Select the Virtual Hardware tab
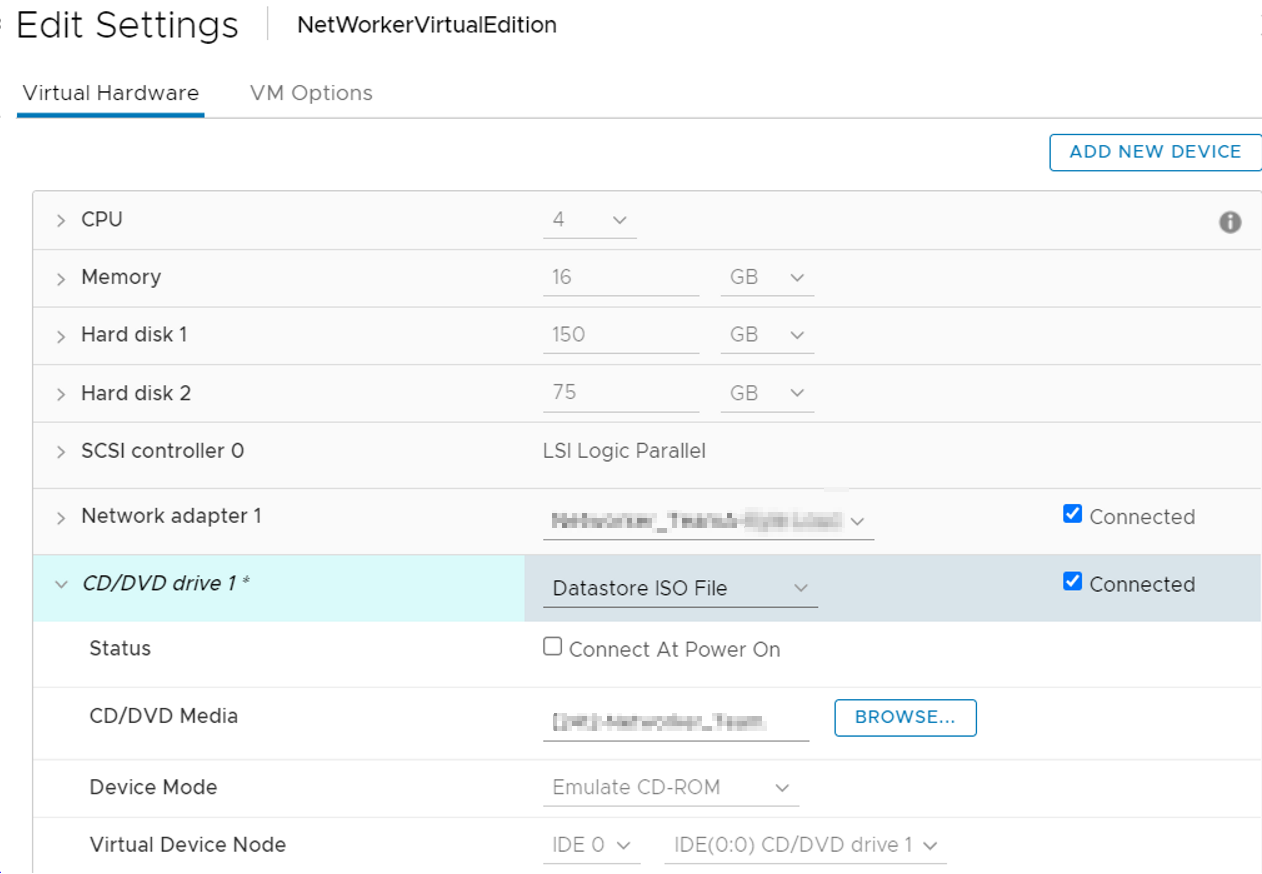The height and width of the screenshot is (874, 1262). coord(110,92)
